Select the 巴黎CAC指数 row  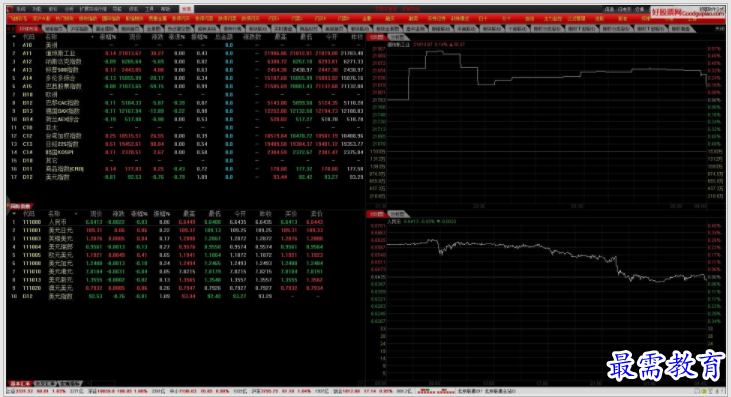point(186,103)
